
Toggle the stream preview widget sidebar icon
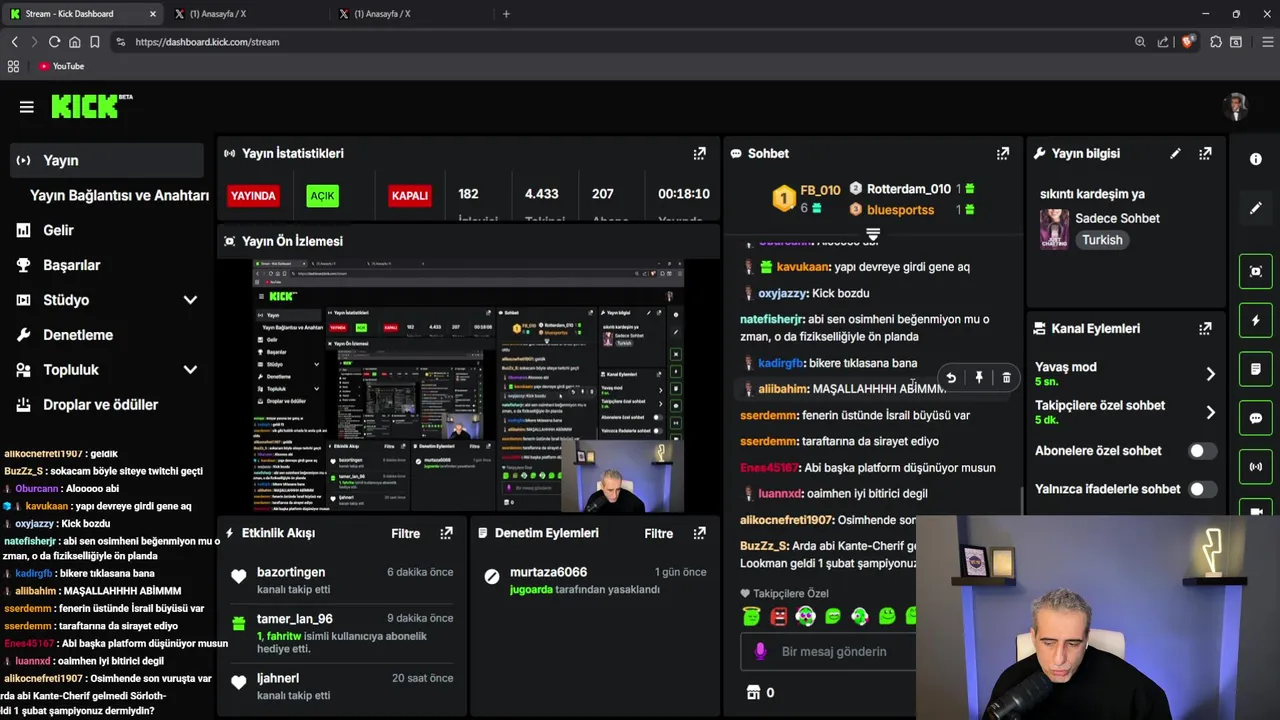(1256, 271)
